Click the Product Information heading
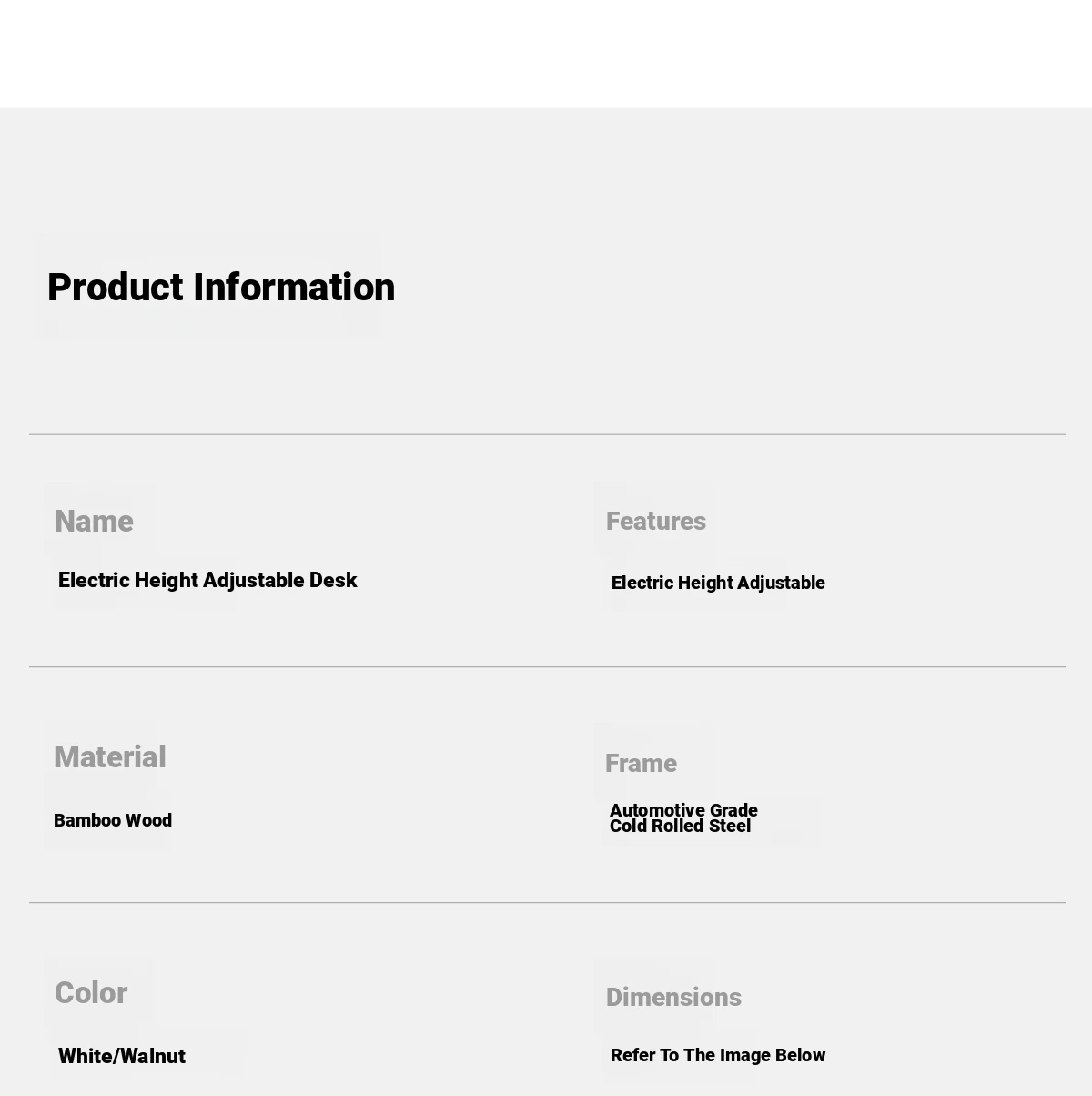 pyautogui.click(x=221, y=288)
